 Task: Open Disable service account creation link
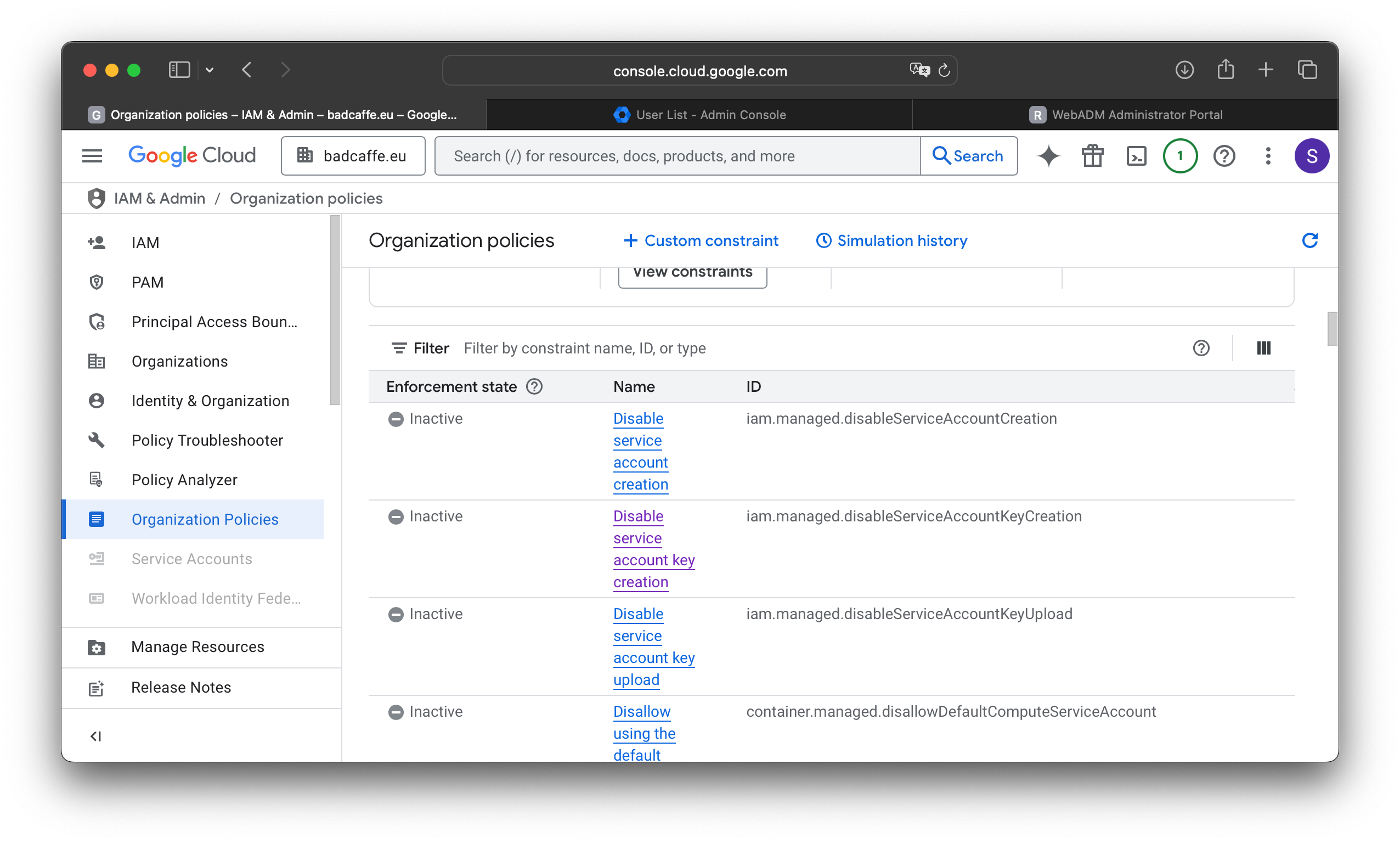pos(640,451)
